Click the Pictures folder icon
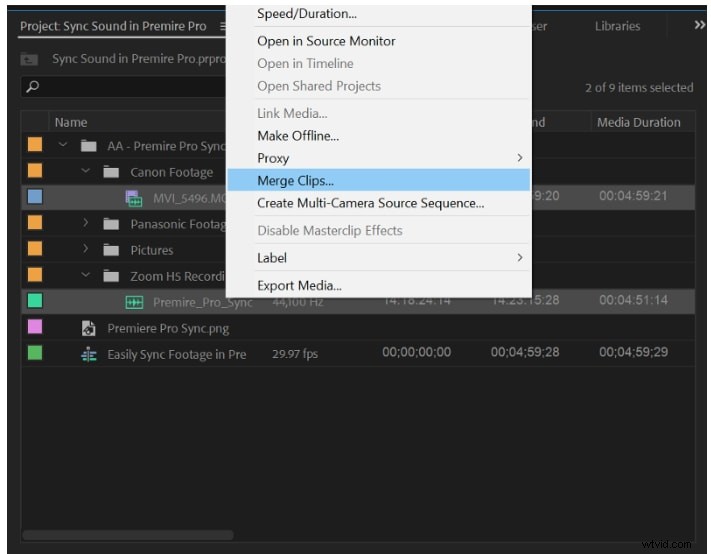The height and width of the screenshot is (554, 711). (x=111, y=250)
